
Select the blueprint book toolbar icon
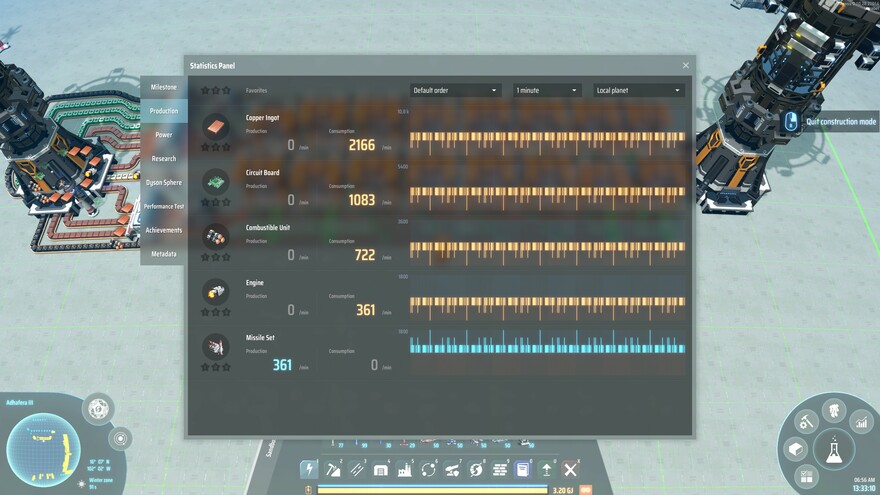(522, 469)
